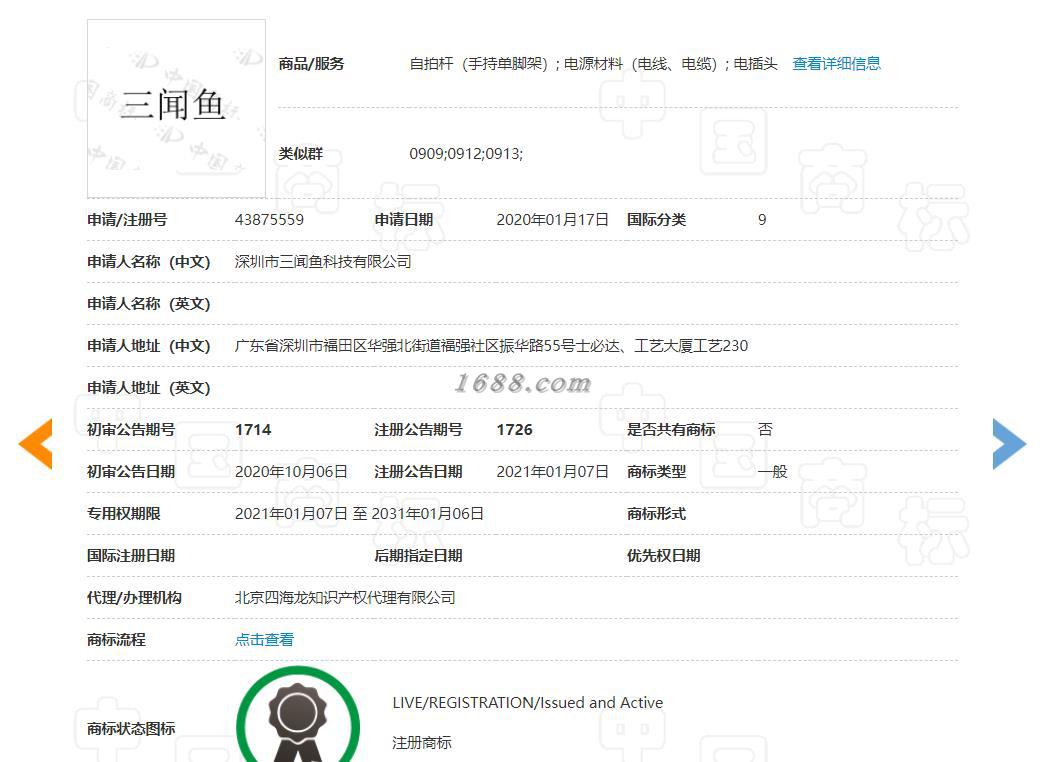The width and height of the screenshot is (1044, 762).
Task: Click the 商标类型 label
Action: (x=656, y=472)
